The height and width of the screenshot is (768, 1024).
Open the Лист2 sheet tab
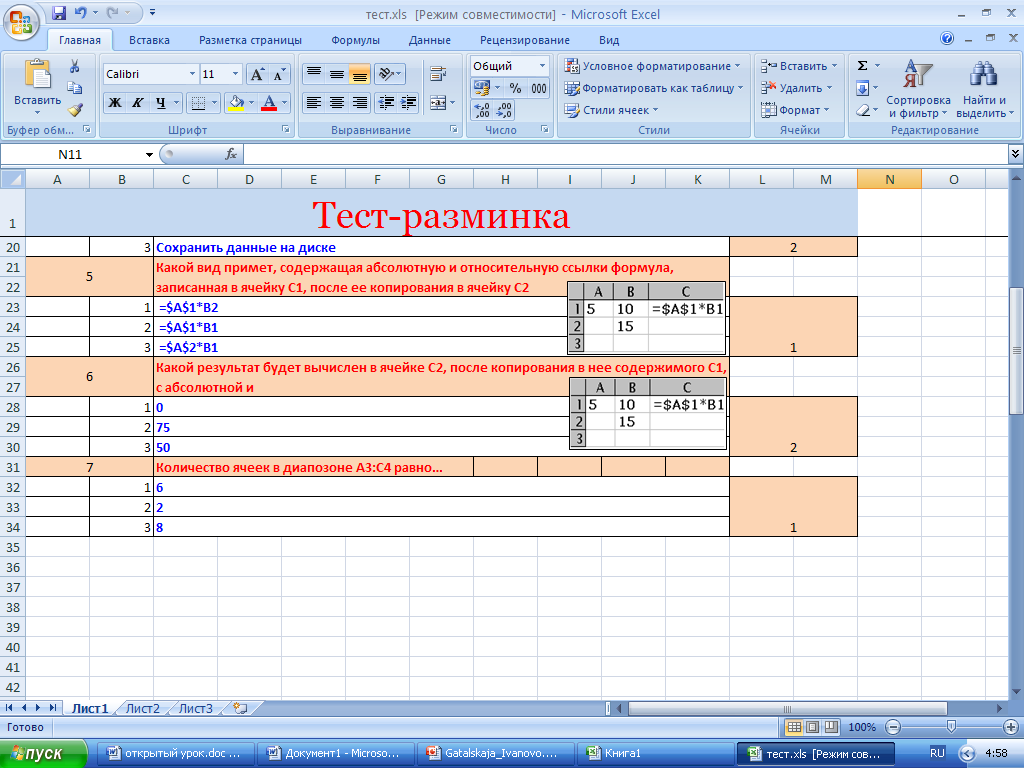pos(142,708)
